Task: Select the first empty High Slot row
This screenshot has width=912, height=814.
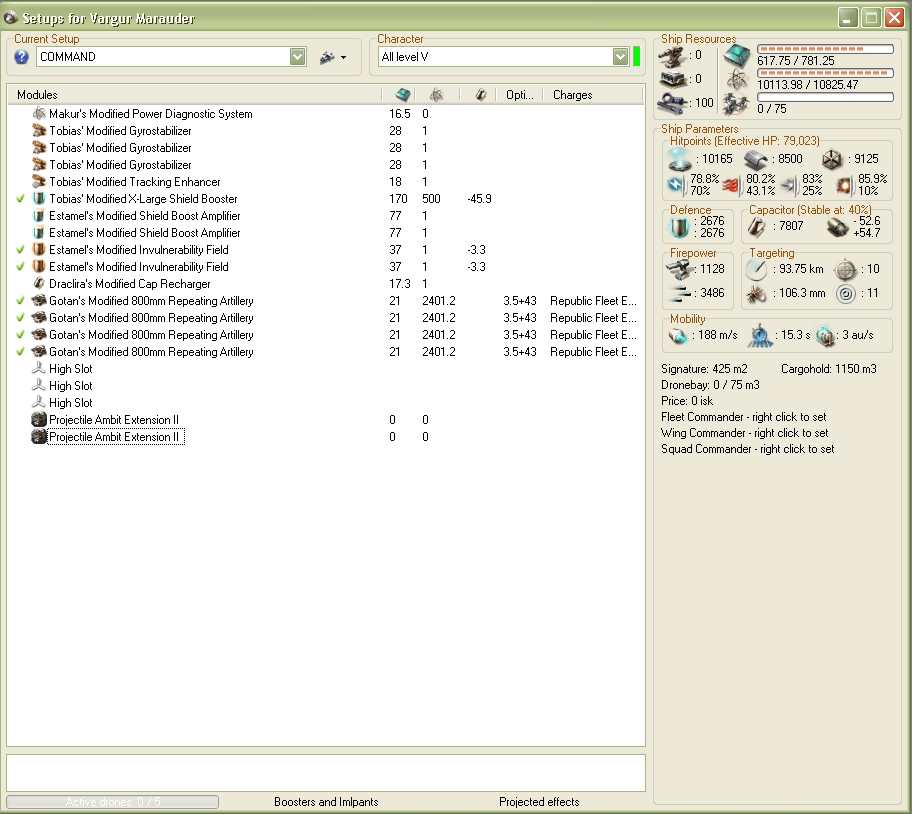Action: pos(326,369)
